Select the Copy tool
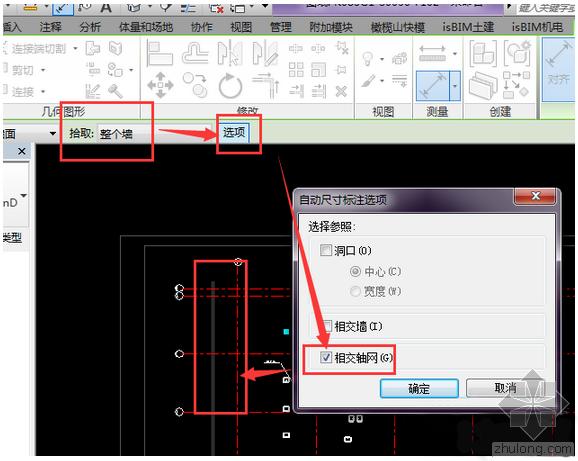Screen dimensions: 578x461 click(x=195, y=85)
